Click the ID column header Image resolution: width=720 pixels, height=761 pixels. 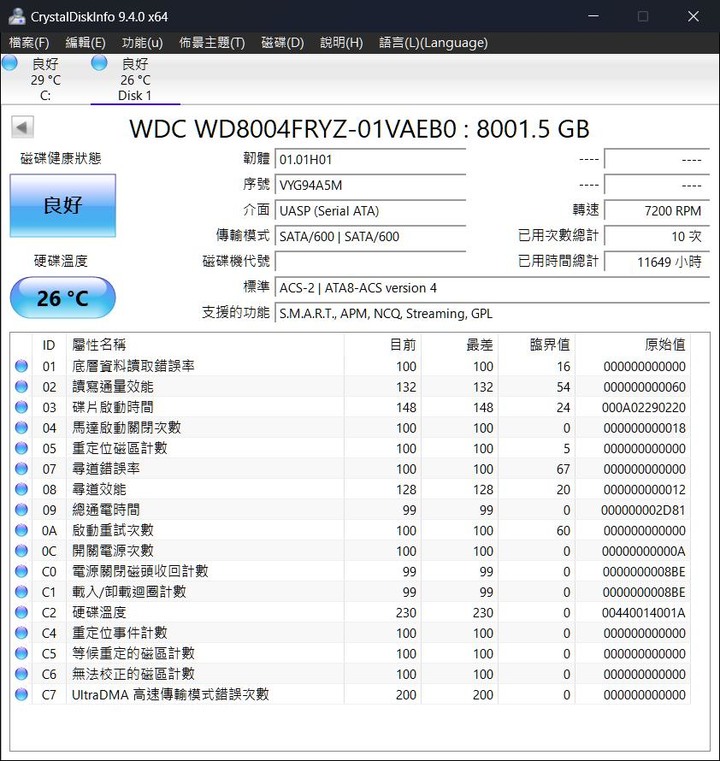pos(49,345)
